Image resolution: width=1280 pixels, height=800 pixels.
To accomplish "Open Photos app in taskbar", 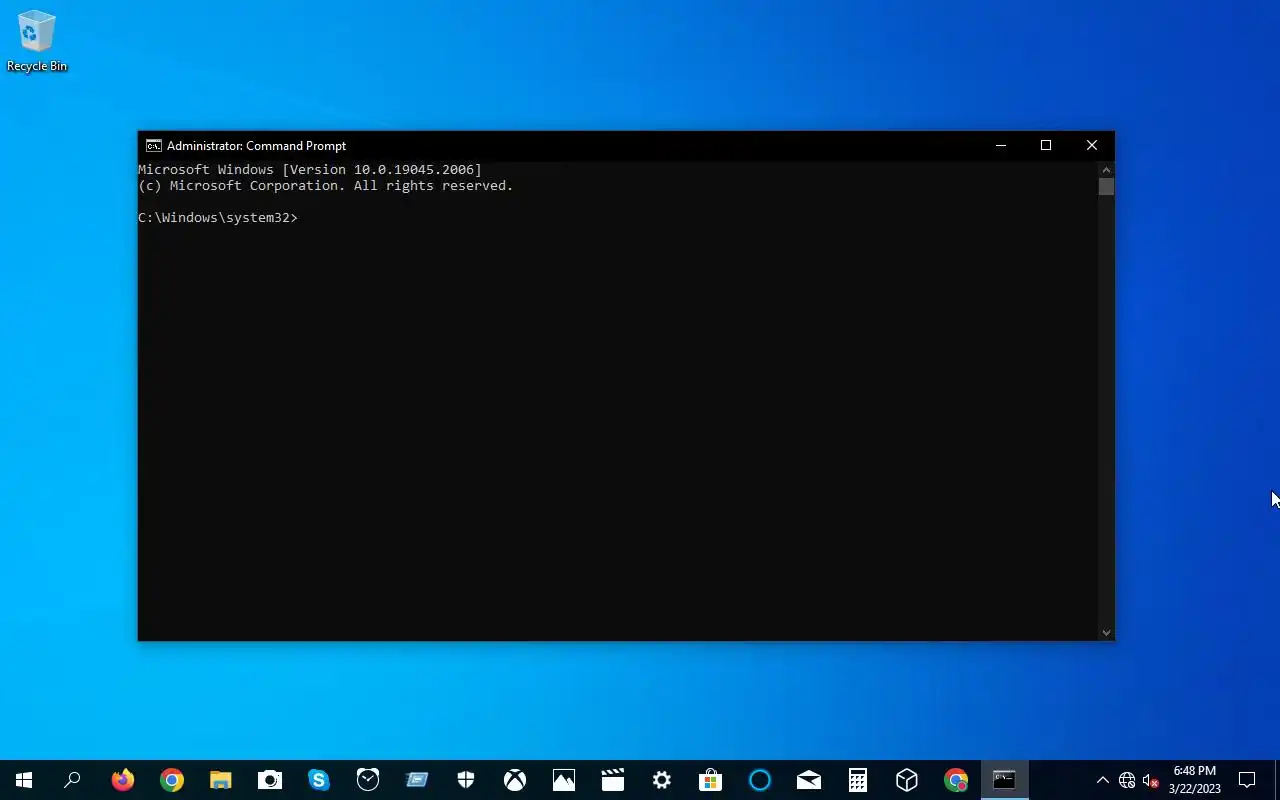I will tap(564, 780).
